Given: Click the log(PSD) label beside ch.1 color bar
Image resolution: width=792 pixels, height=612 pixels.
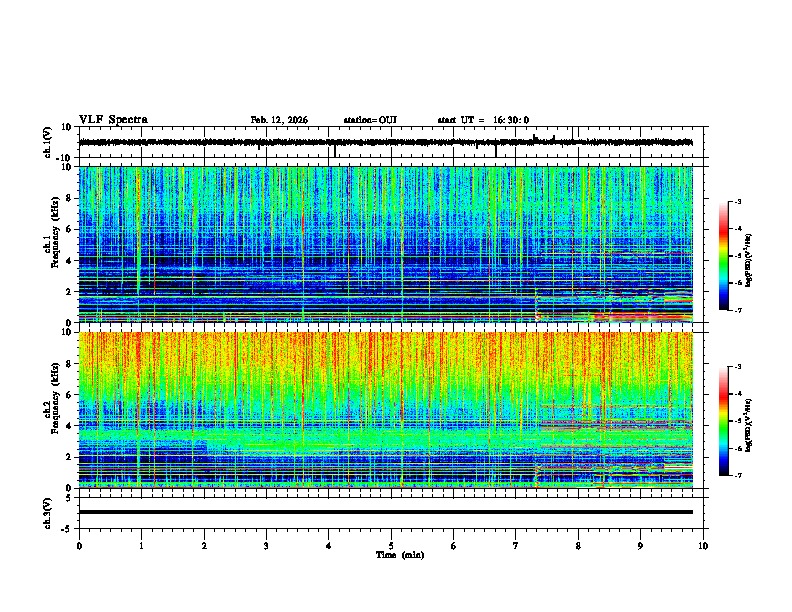Looking at the screenshot, I should (x=748, y=261).
